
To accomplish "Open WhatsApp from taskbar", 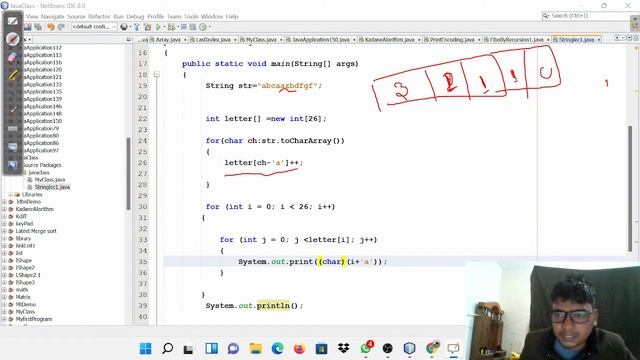I will [x=366, y=348].
